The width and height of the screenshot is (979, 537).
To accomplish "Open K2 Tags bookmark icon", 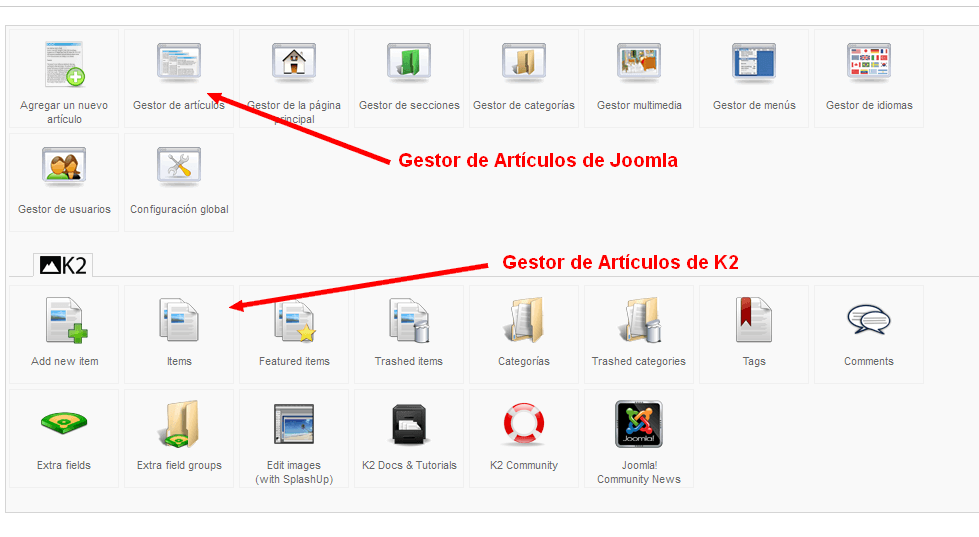I will point(754,320).
